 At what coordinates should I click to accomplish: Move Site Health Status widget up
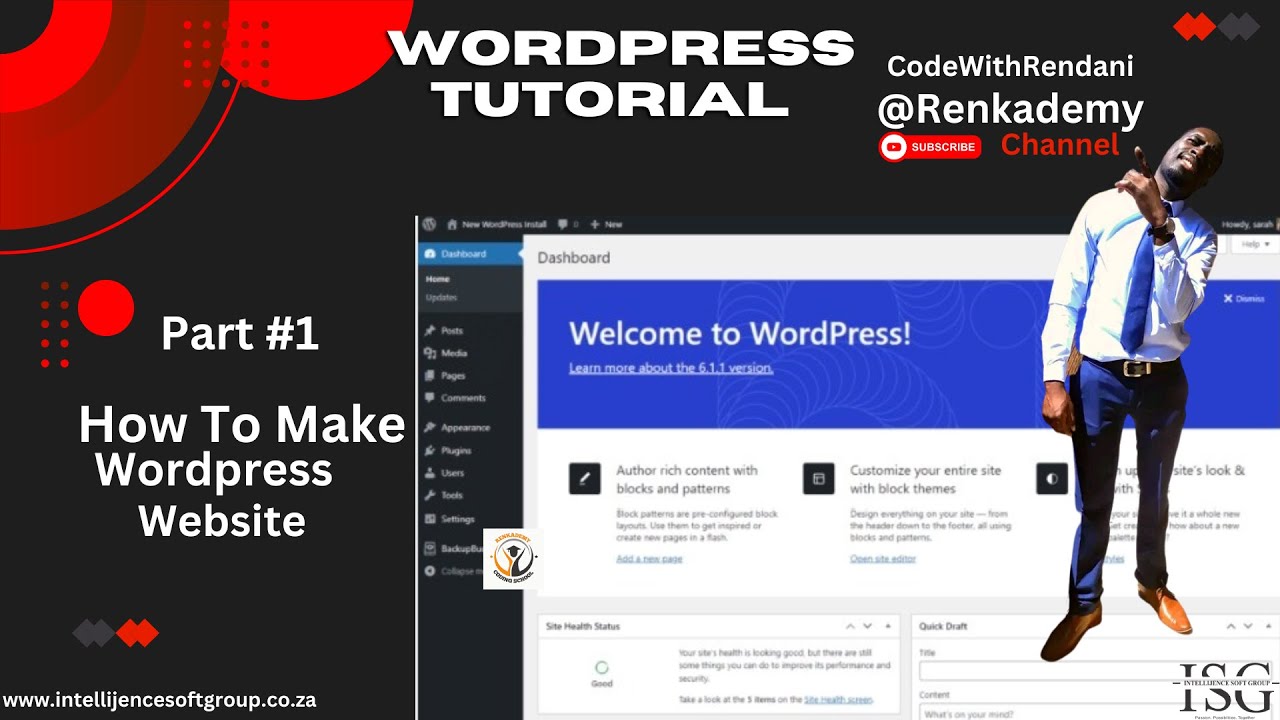850,626
